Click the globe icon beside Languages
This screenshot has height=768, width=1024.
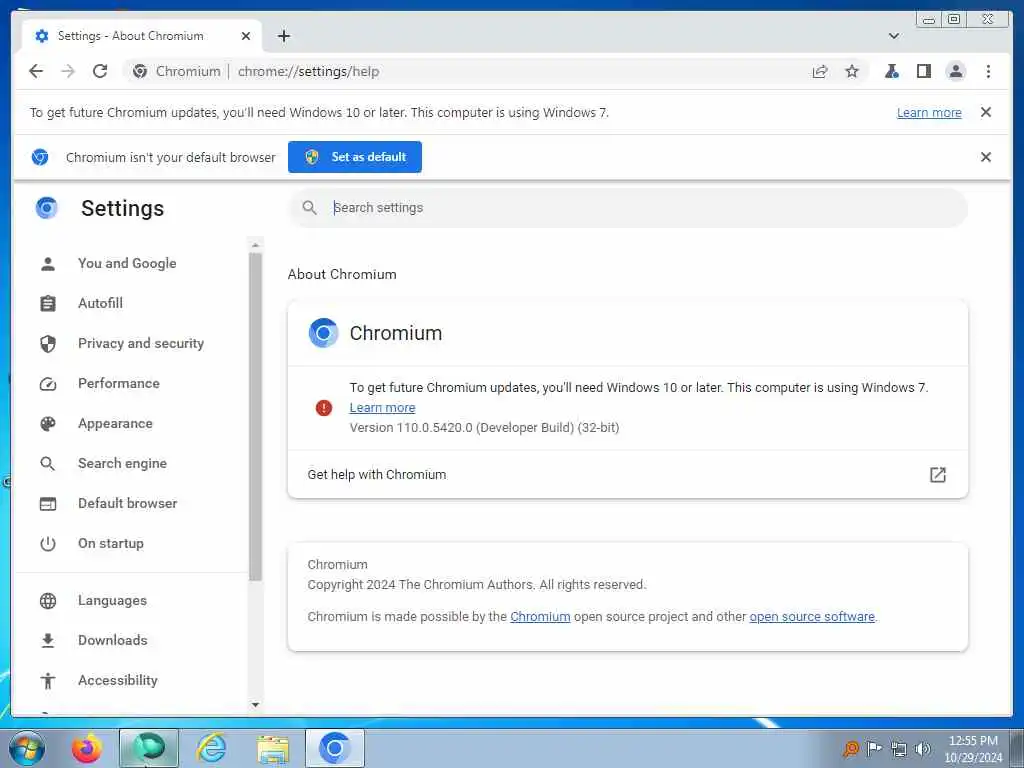click(x=48, y=601)
